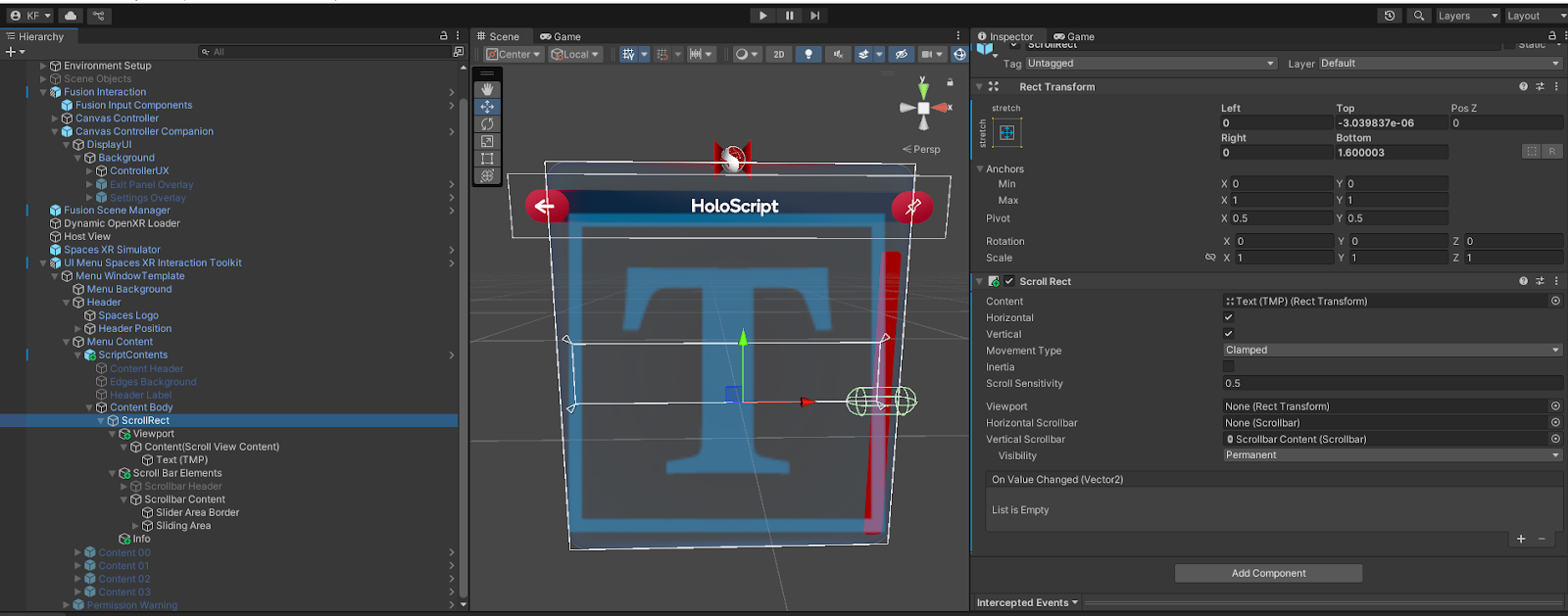Select the Scale tool in scene toolbar
This screenshot has height=616, width=1568.
487,141
